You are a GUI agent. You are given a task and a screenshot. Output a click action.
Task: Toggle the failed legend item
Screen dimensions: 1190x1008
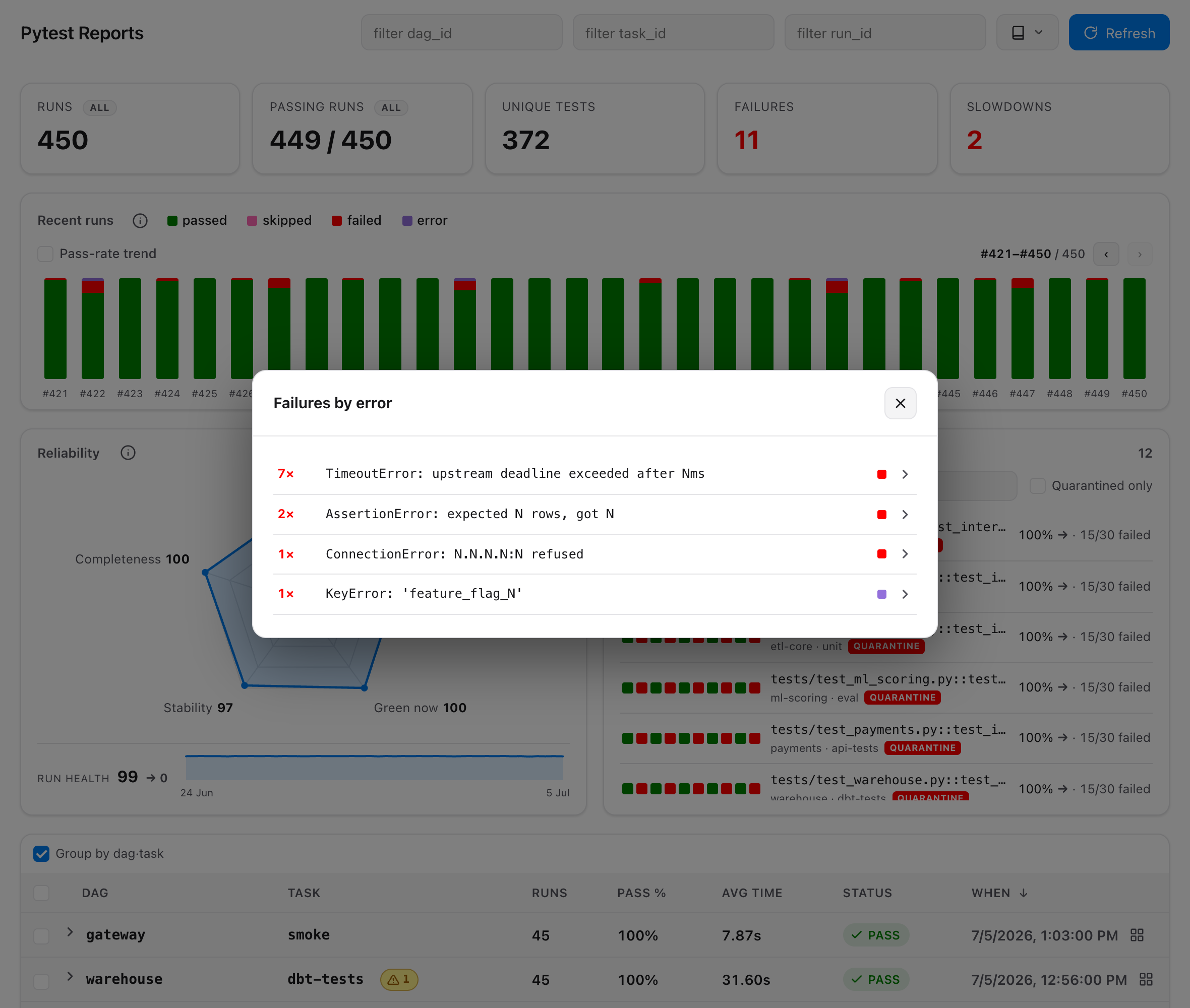356,221
